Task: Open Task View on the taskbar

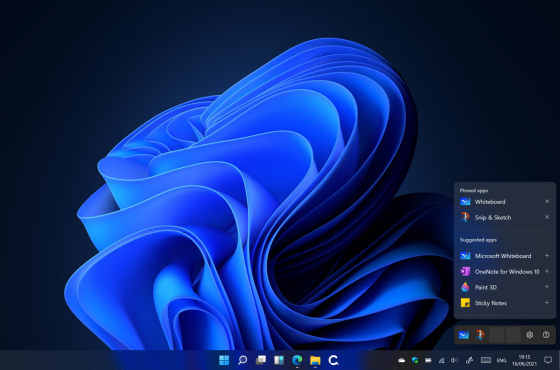Action: [261, 360]
